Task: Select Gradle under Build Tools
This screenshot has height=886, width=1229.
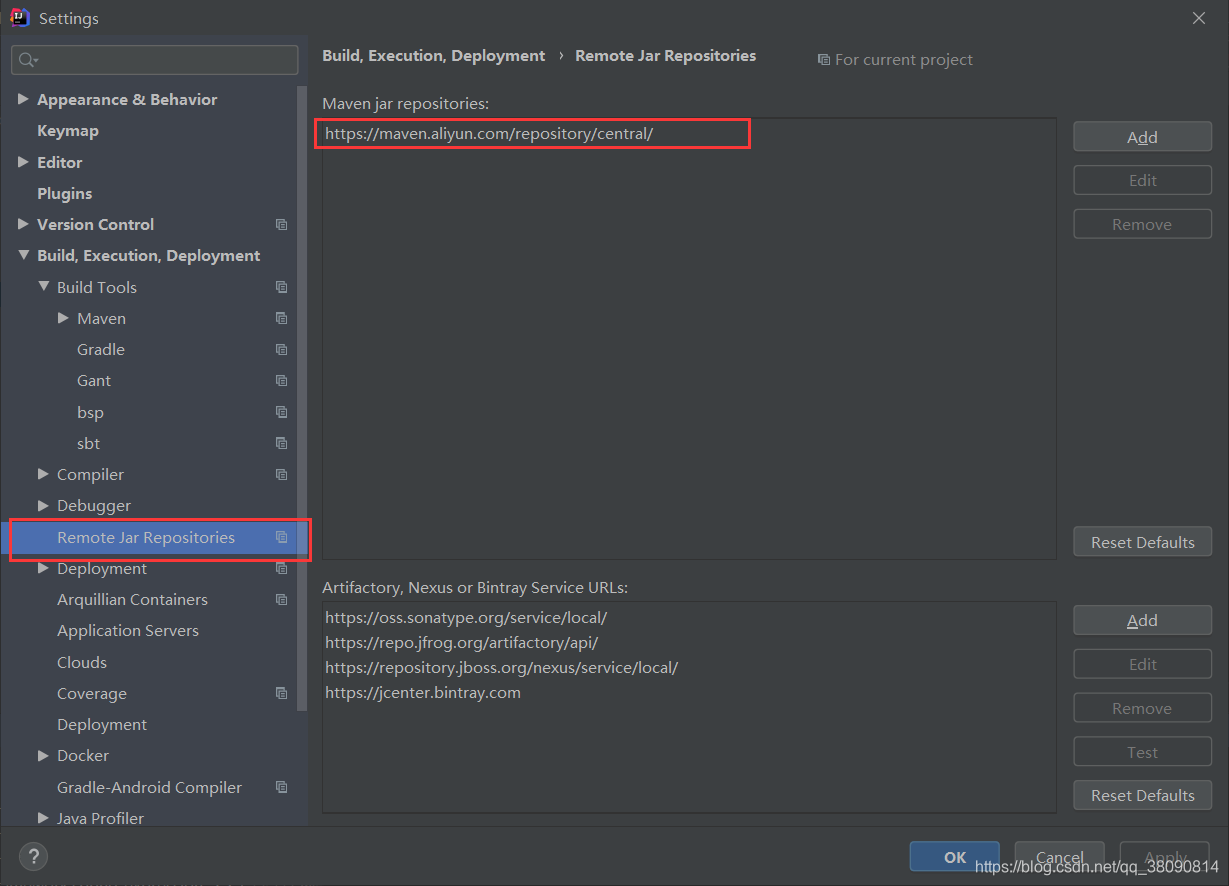Action: 101,350
